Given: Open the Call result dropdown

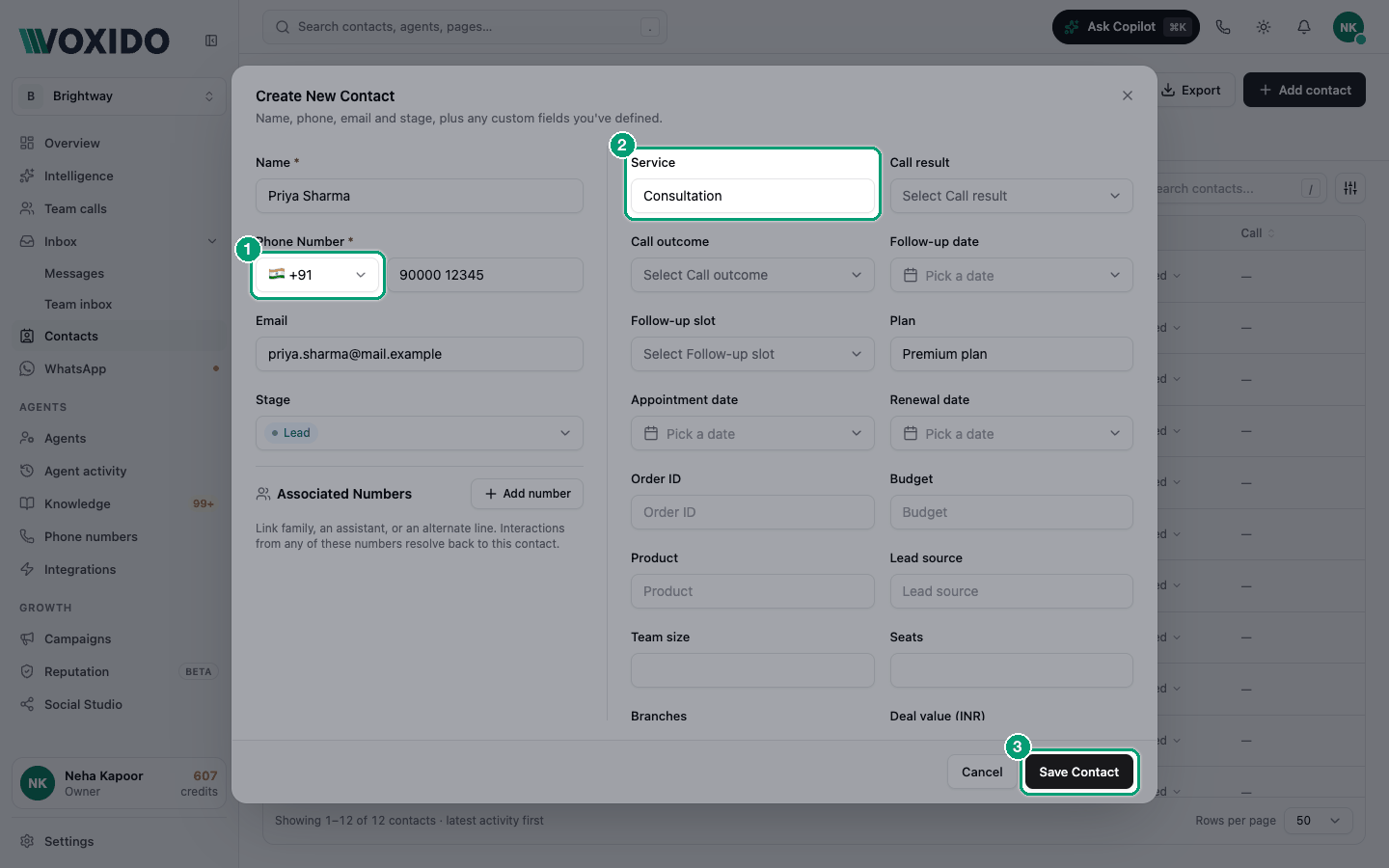Looking at the screenshot, I should pos(1011,196).
